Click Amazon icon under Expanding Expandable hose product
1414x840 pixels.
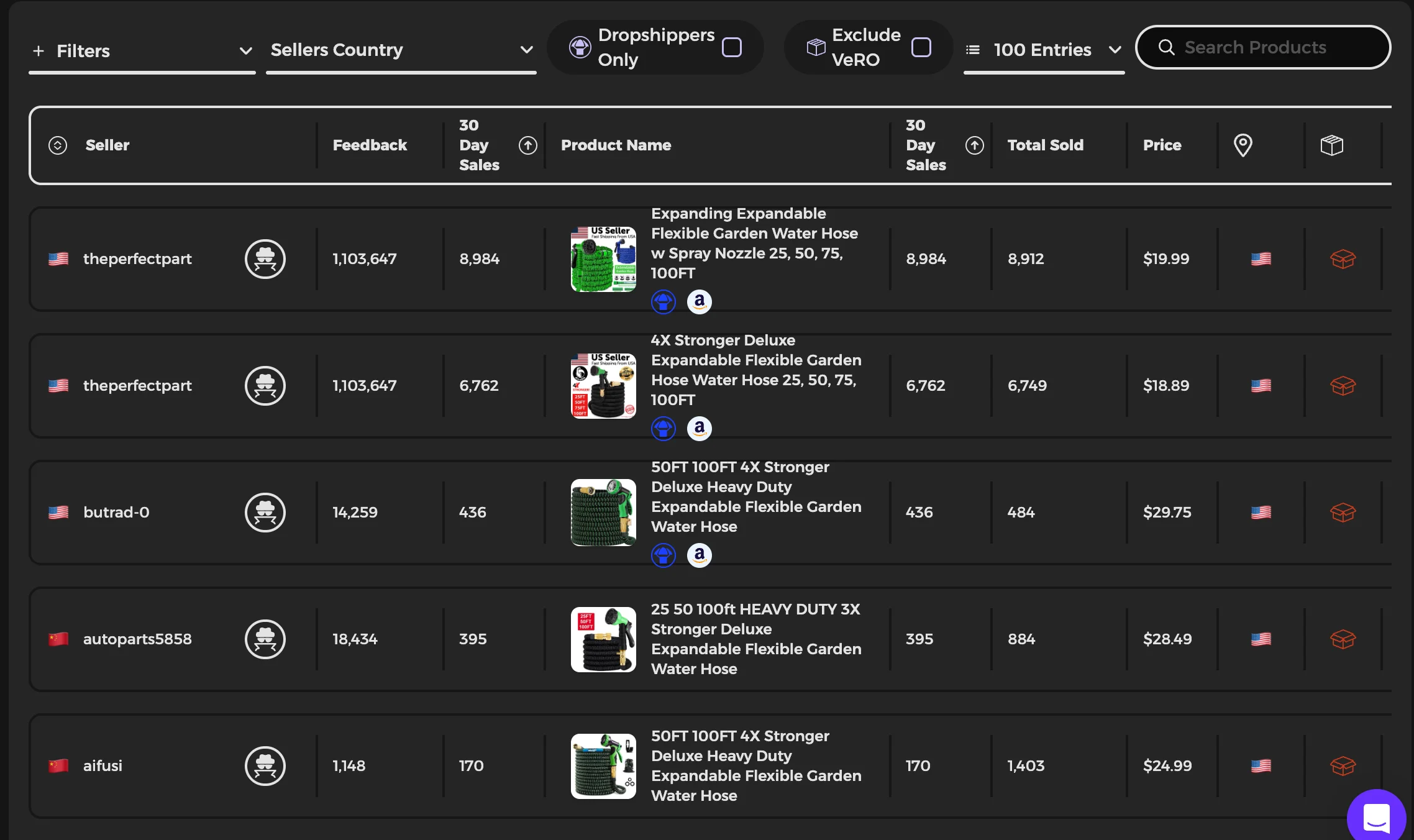(x=700, y=302)
